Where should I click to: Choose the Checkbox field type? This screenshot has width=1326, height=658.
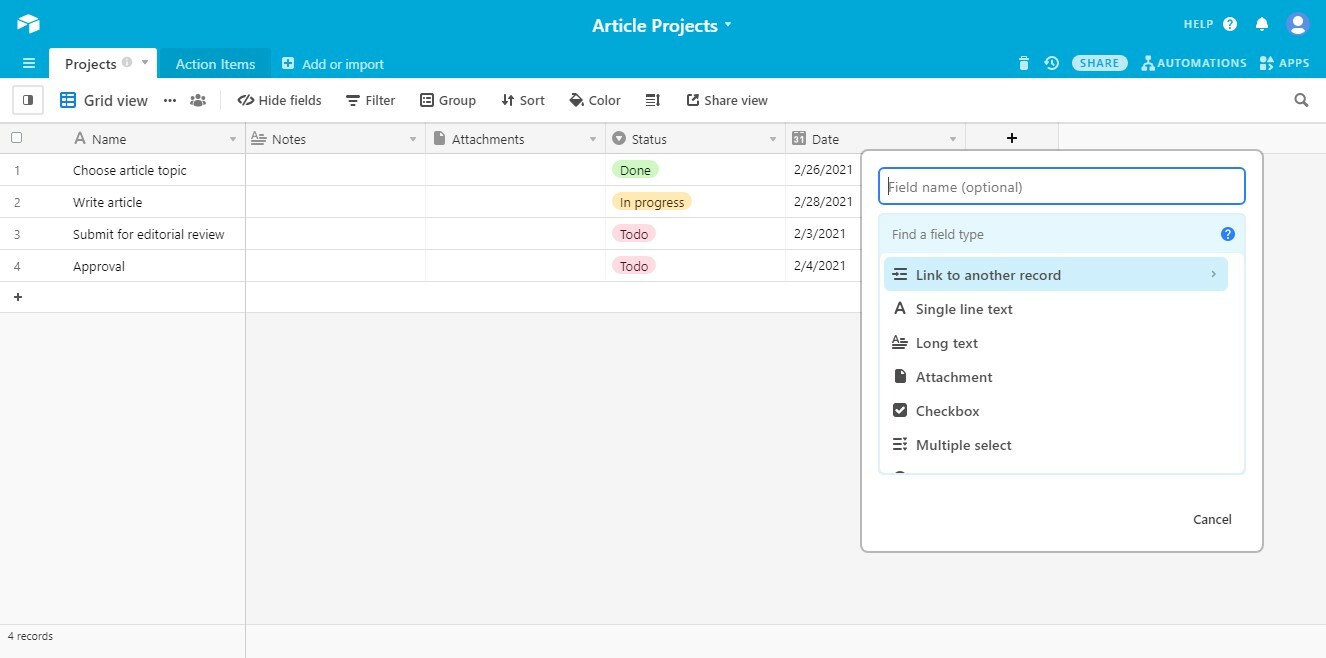click(947, 411)
